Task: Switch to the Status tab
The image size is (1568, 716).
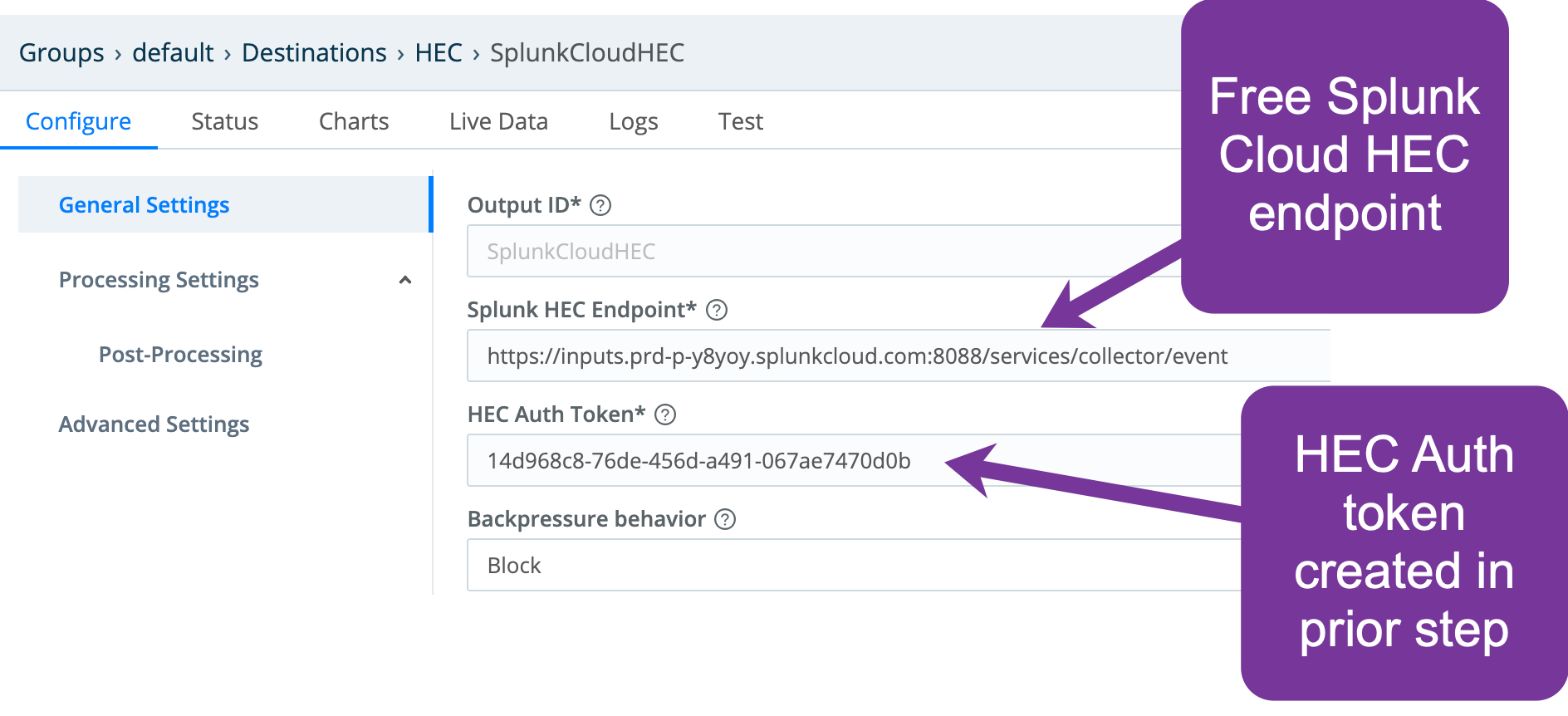Action: (224, 120)
